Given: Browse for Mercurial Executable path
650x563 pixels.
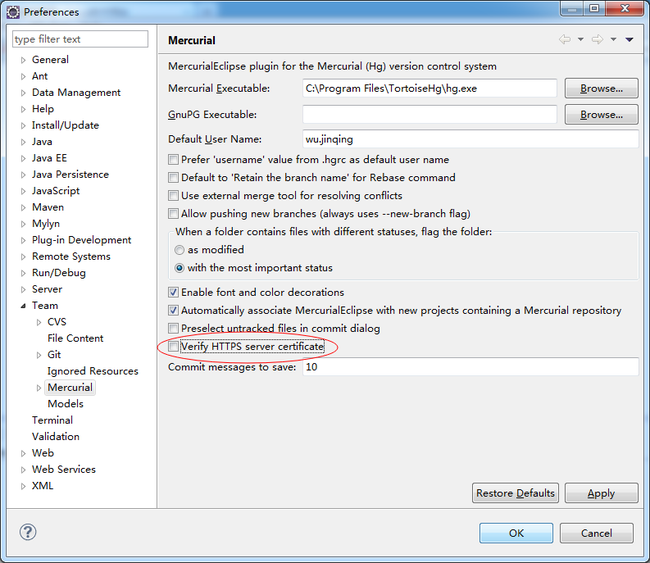Looking at the screenshot, I should [601, 88].
